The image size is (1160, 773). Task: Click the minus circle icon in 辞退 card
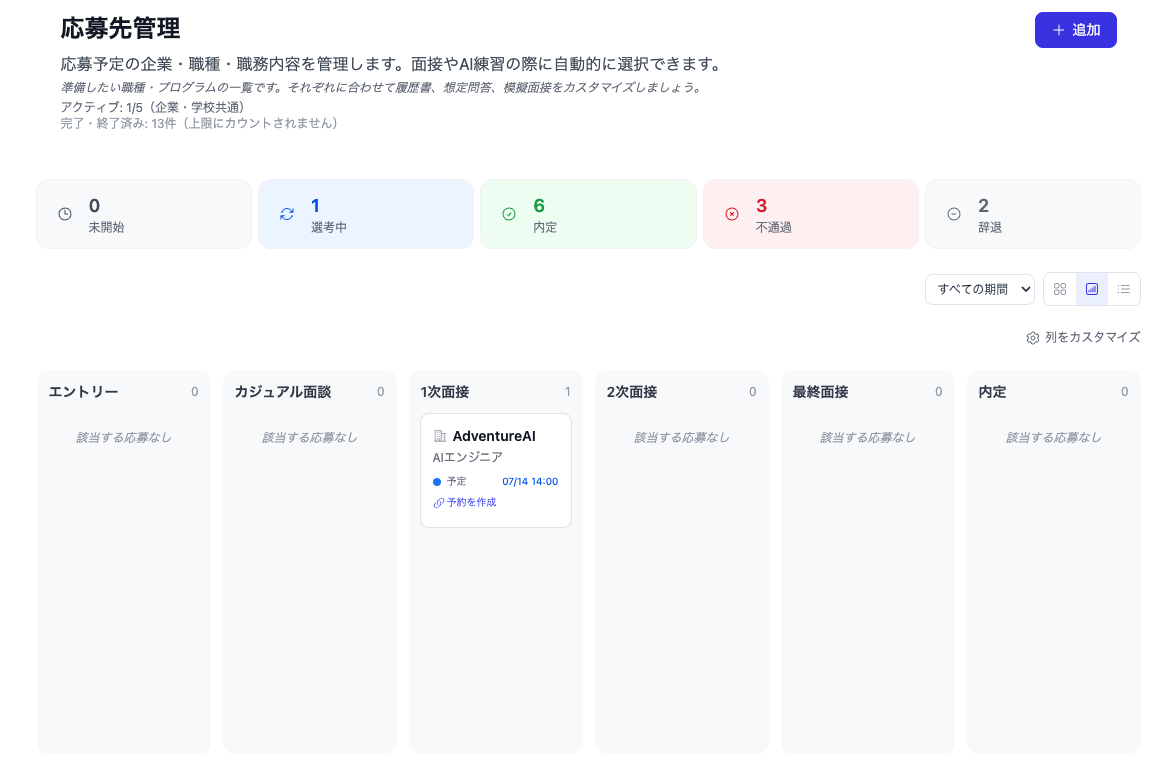click(x=954, y=214)
